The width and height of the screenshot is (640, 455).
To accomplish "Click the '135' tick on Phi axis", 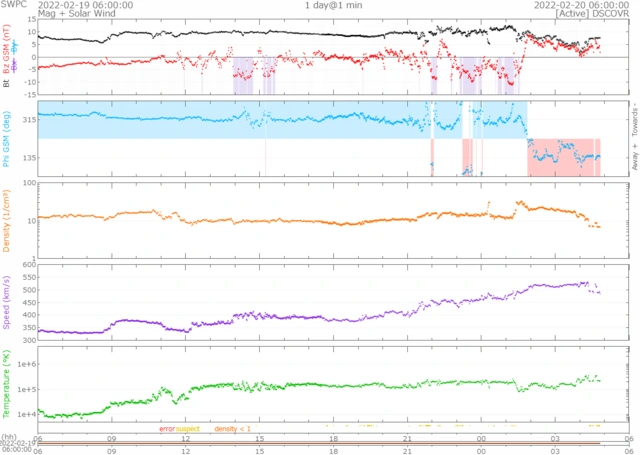I will coord(29,158).
